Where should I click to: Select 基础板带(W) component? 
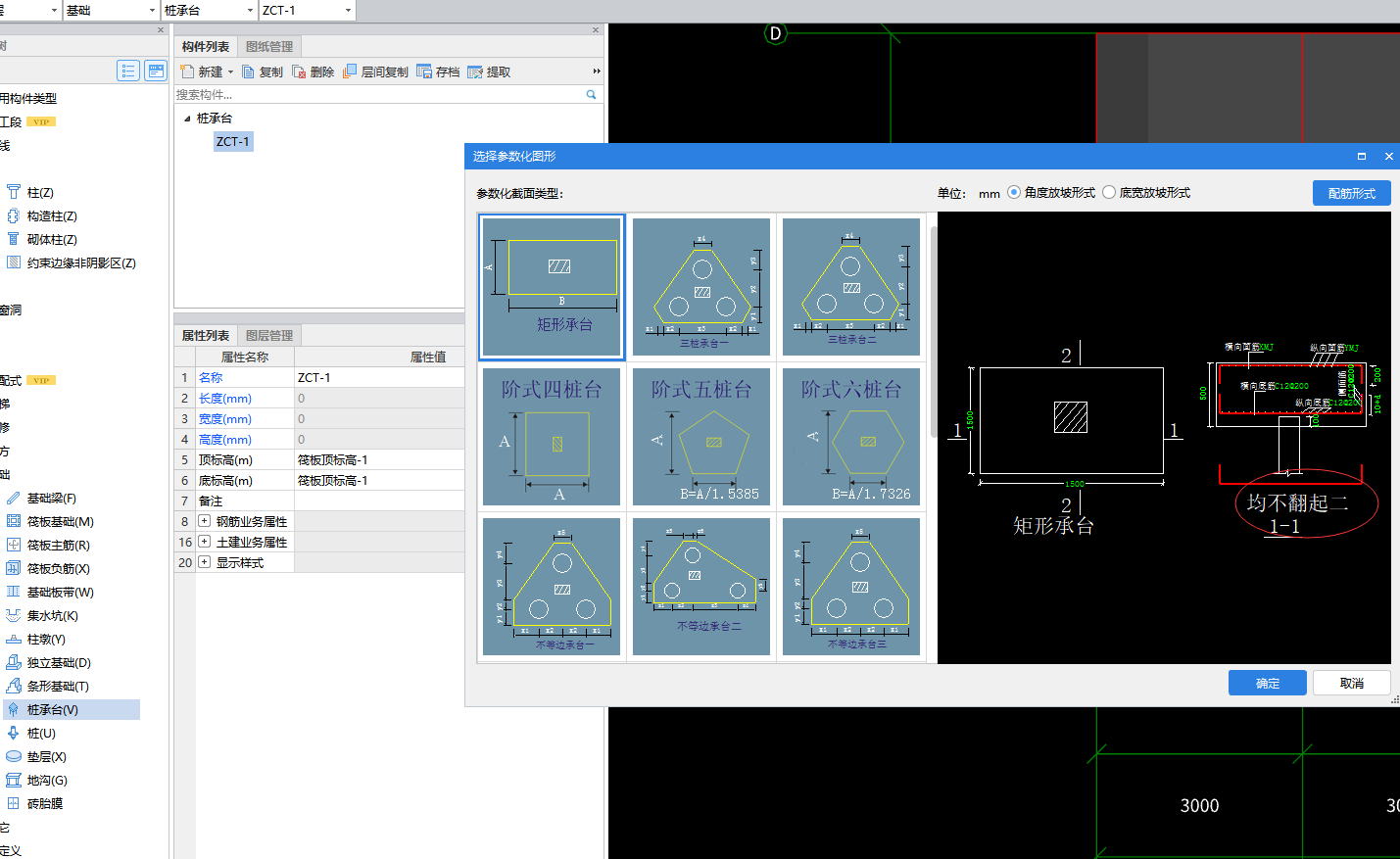tap(60, 593)
